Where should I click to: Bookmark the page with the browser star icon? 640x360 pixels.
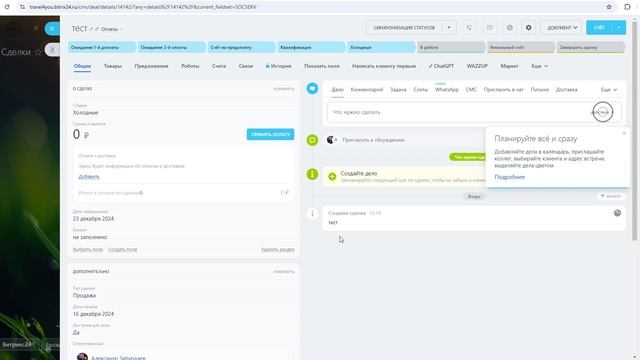[x=609, y=7]
